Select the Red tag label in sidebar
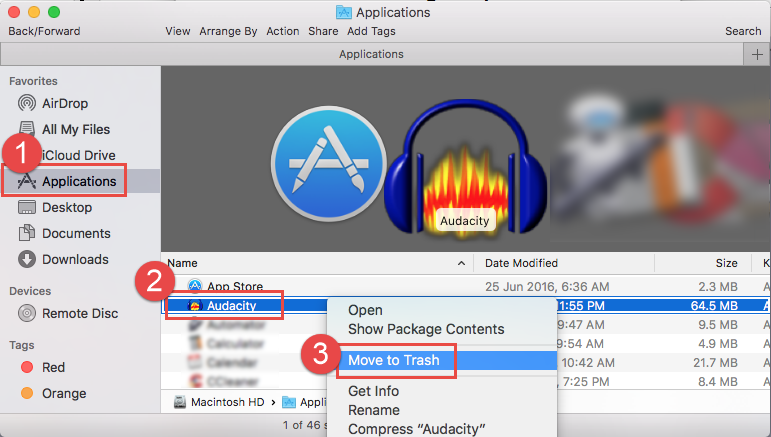771x437 pixels. tap(54, 367)
